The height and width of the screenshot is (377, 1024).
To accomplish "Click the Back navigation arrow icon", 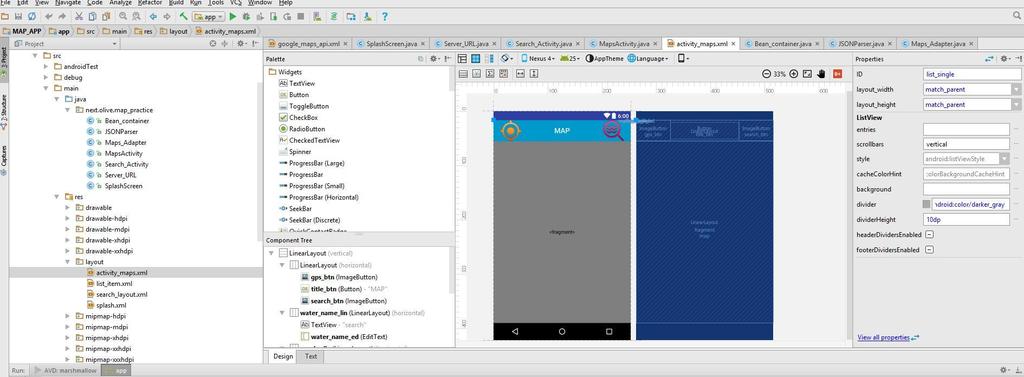I will click(x=153, y=16).
